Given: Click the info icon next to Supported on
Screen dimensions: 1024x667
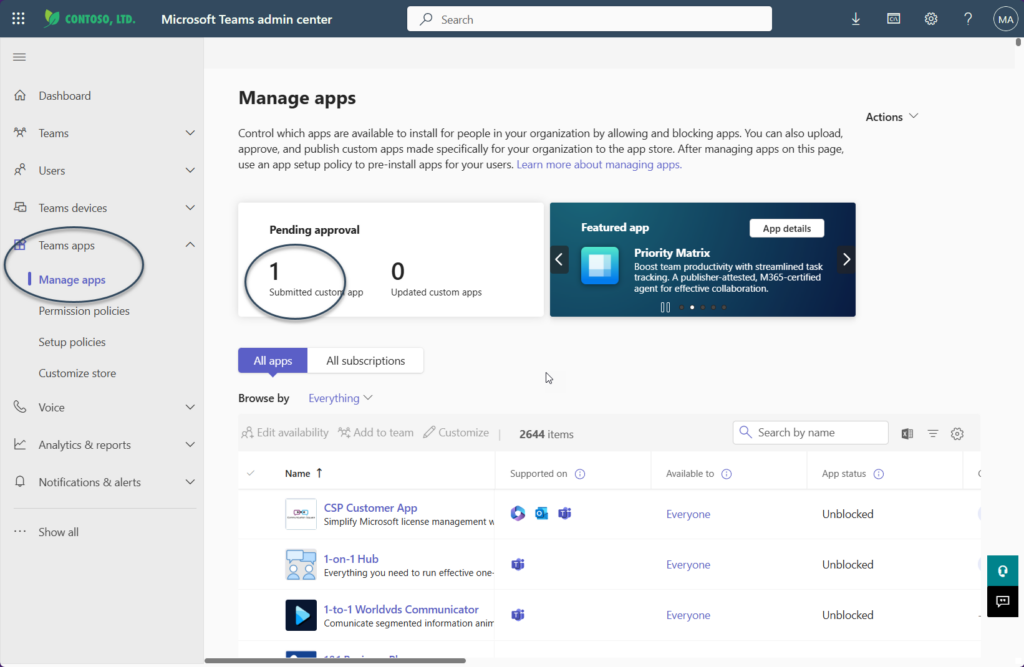Looking at the screenshot, I should point(580,474).
